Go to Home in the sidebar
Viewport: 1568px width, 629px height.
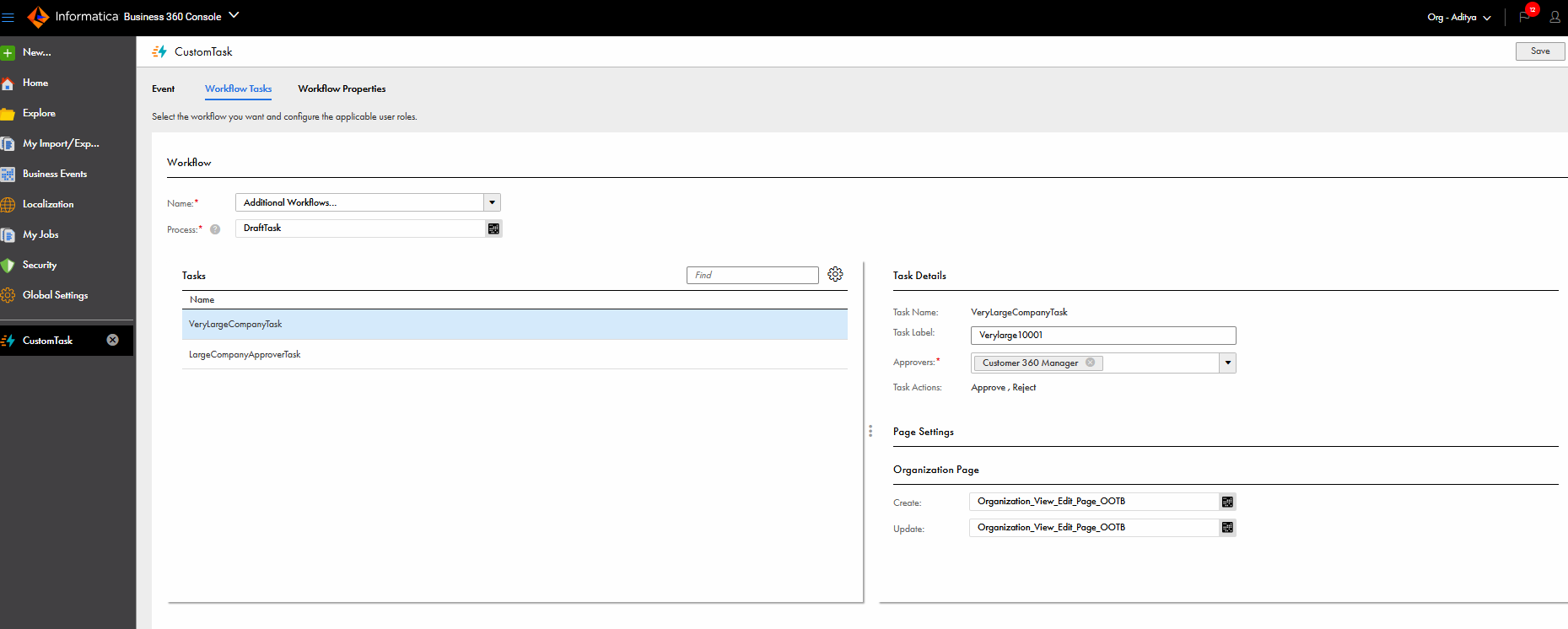pos(35,83)
